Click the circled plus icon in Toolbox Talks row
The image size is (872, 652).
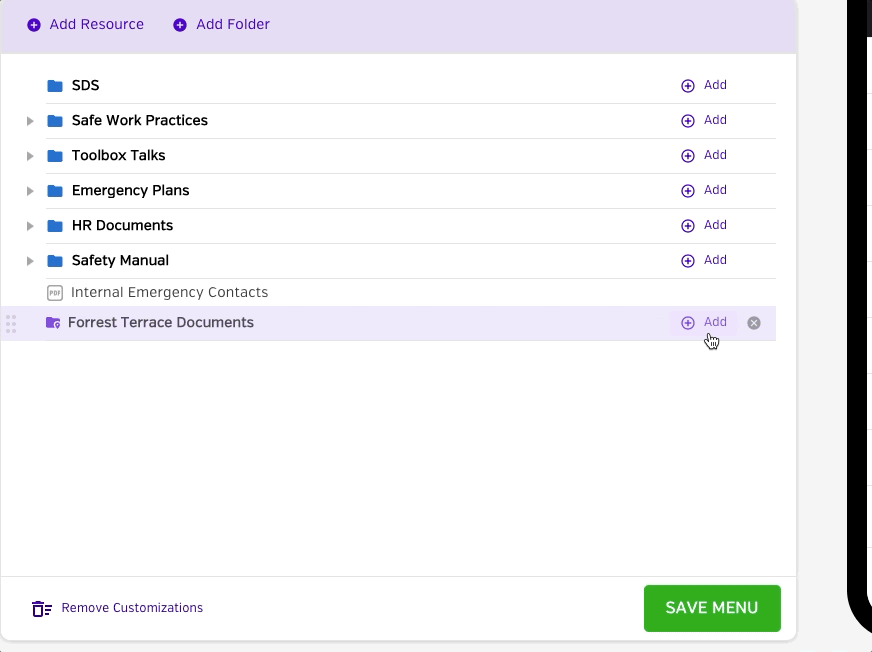click(x=688, y=156)
